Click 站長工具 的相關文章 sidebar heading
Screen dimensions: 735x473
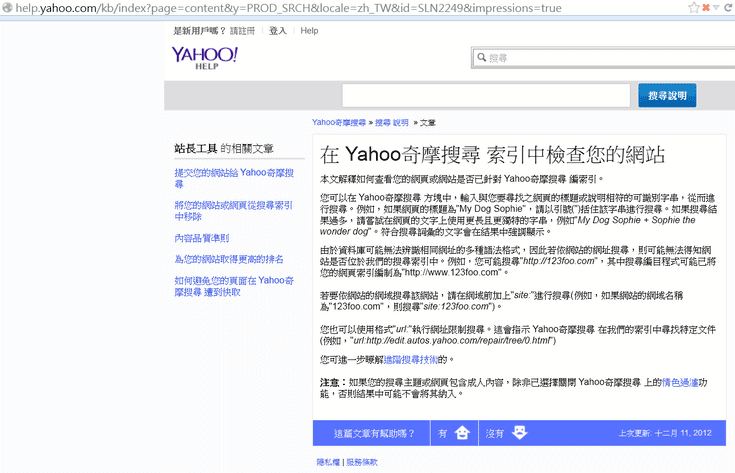224,149
